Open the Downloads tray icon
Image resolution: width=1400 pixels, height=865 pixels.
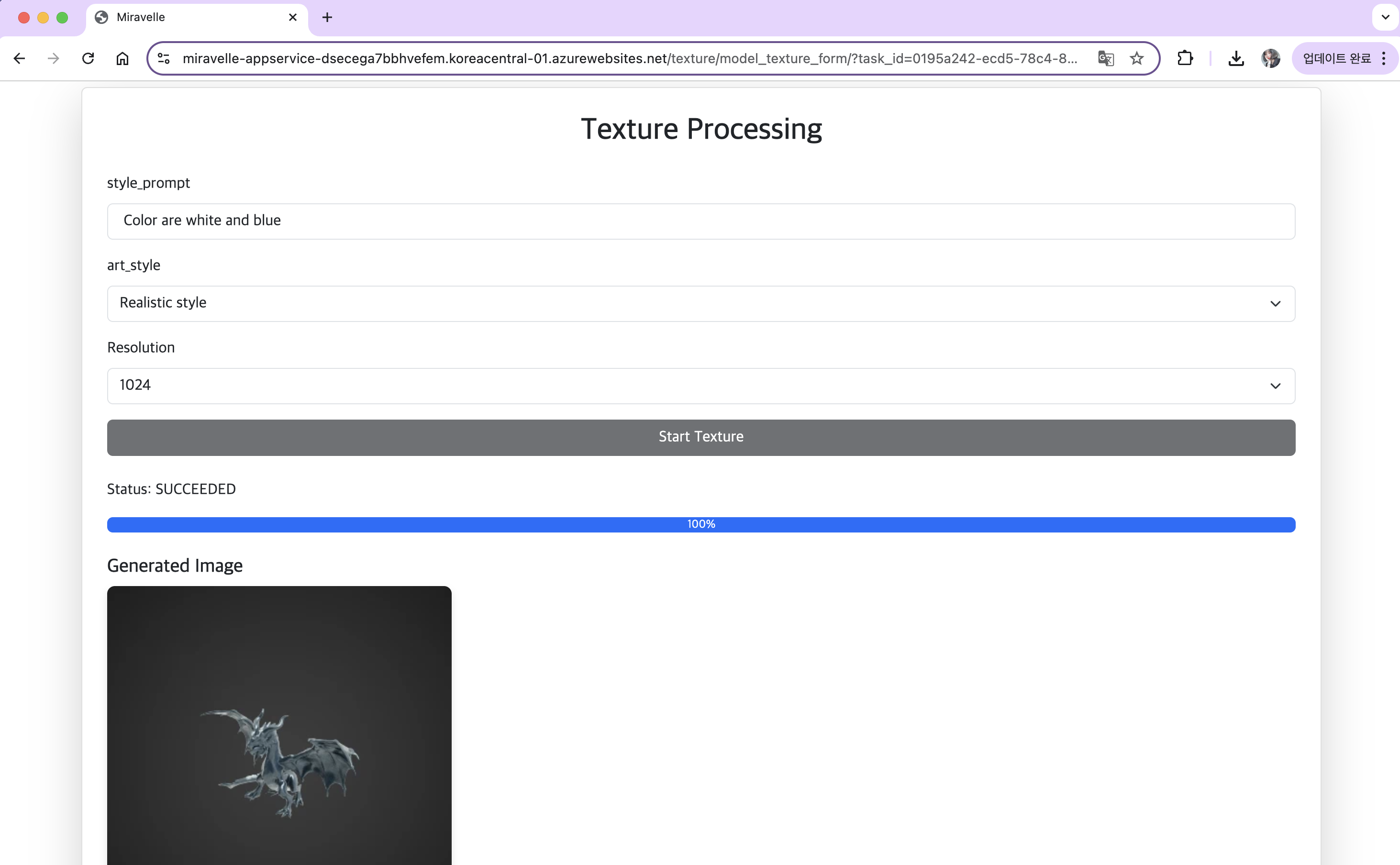point(1236,58)
